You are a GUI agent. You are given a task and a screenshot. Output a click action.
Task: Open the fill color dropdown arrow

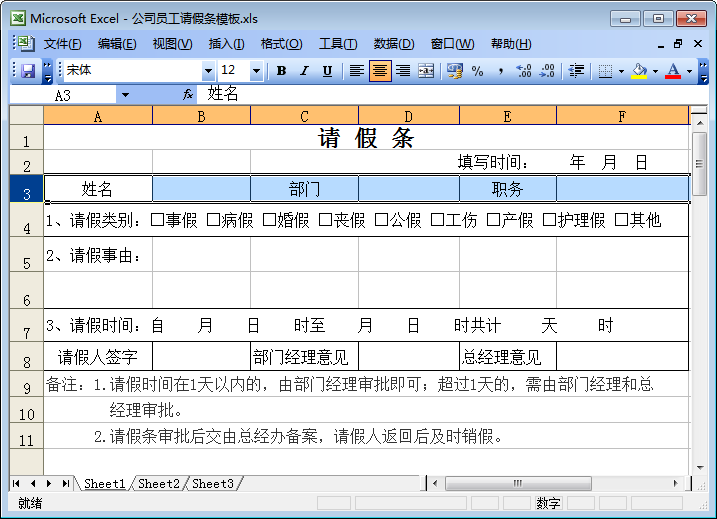tap(655, 71)
